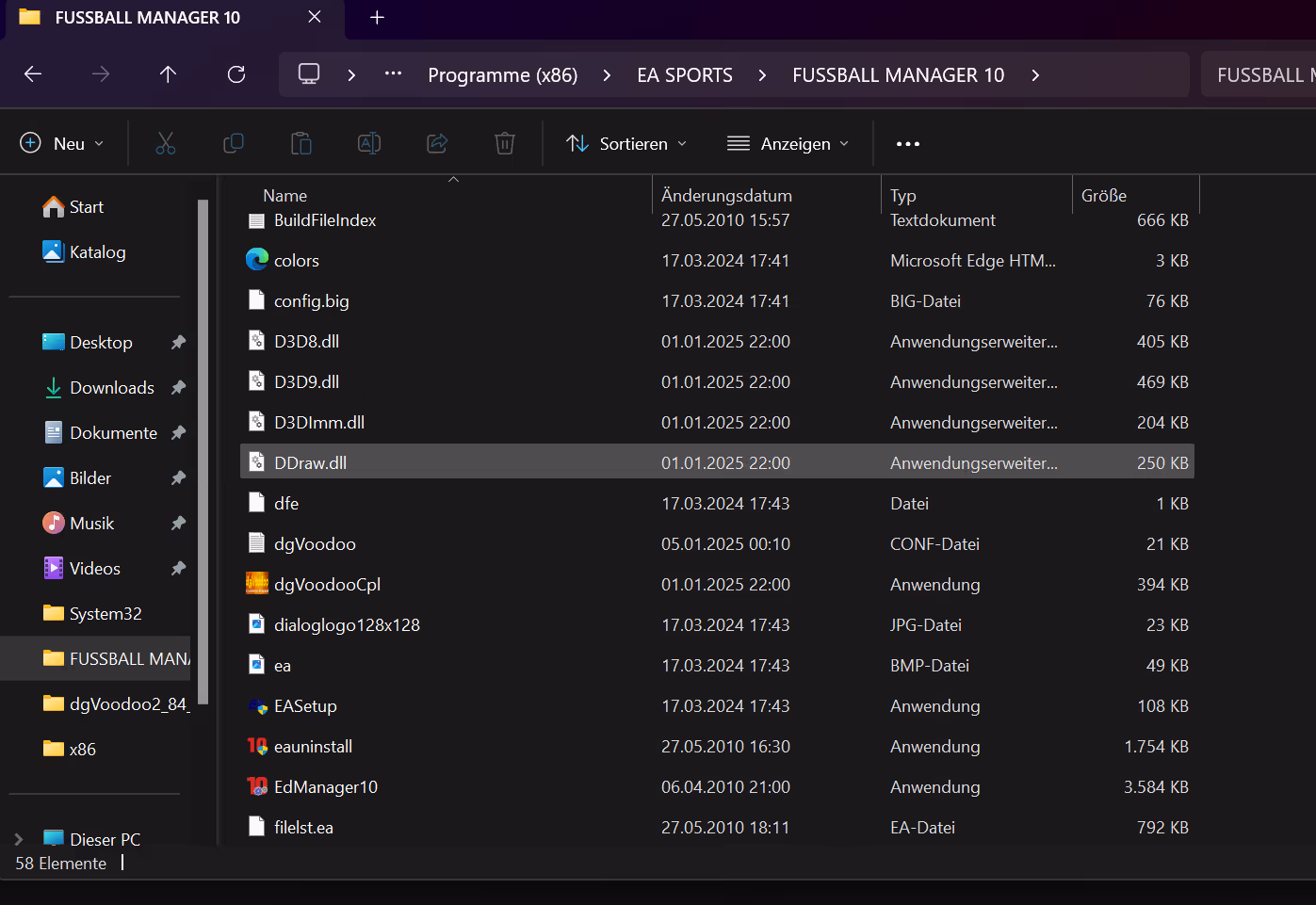
Task: Open a new tab with the plus button
Action: (x=377, y=18)
